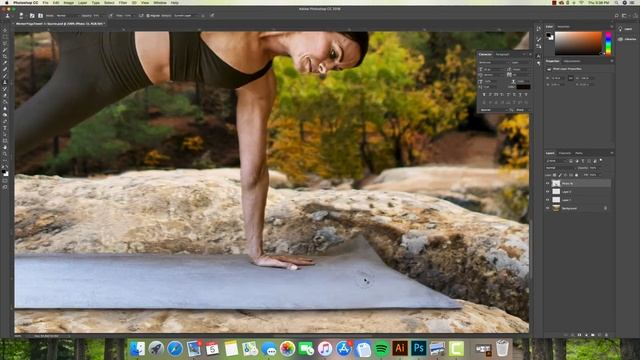The image size is (640, 360).
Task: Click the Delete layer trash icon
Action: point(606,335)
